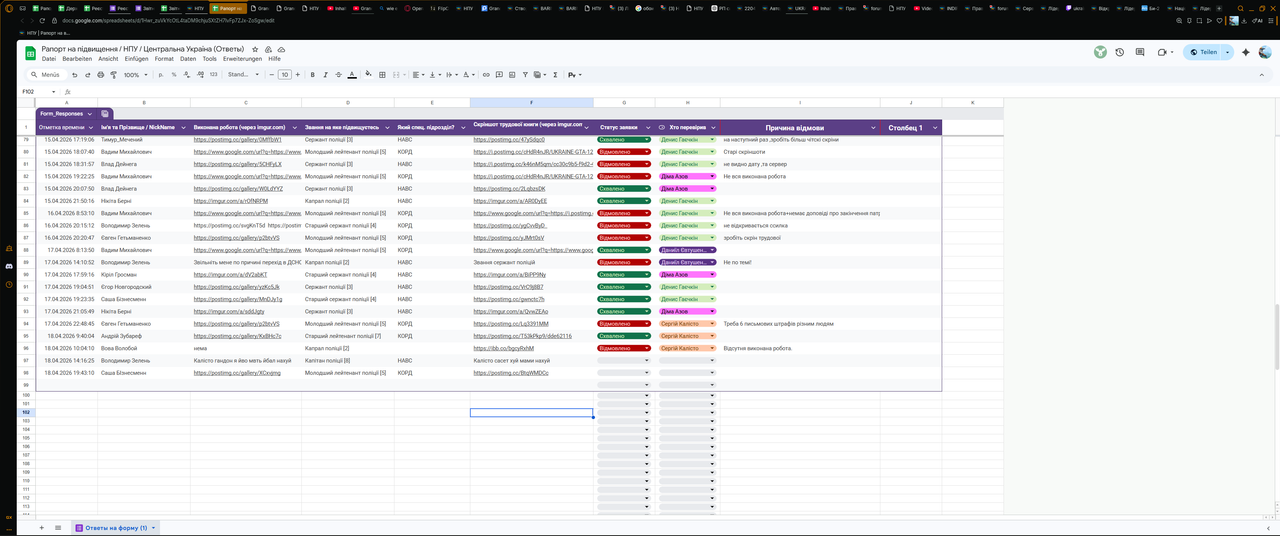Apply bold formatting with B icon

(x=312, y=75)
